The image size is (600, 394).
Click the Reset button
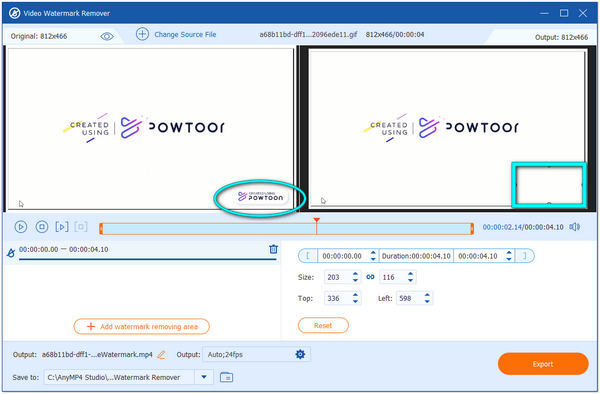(x=323, y=326)
